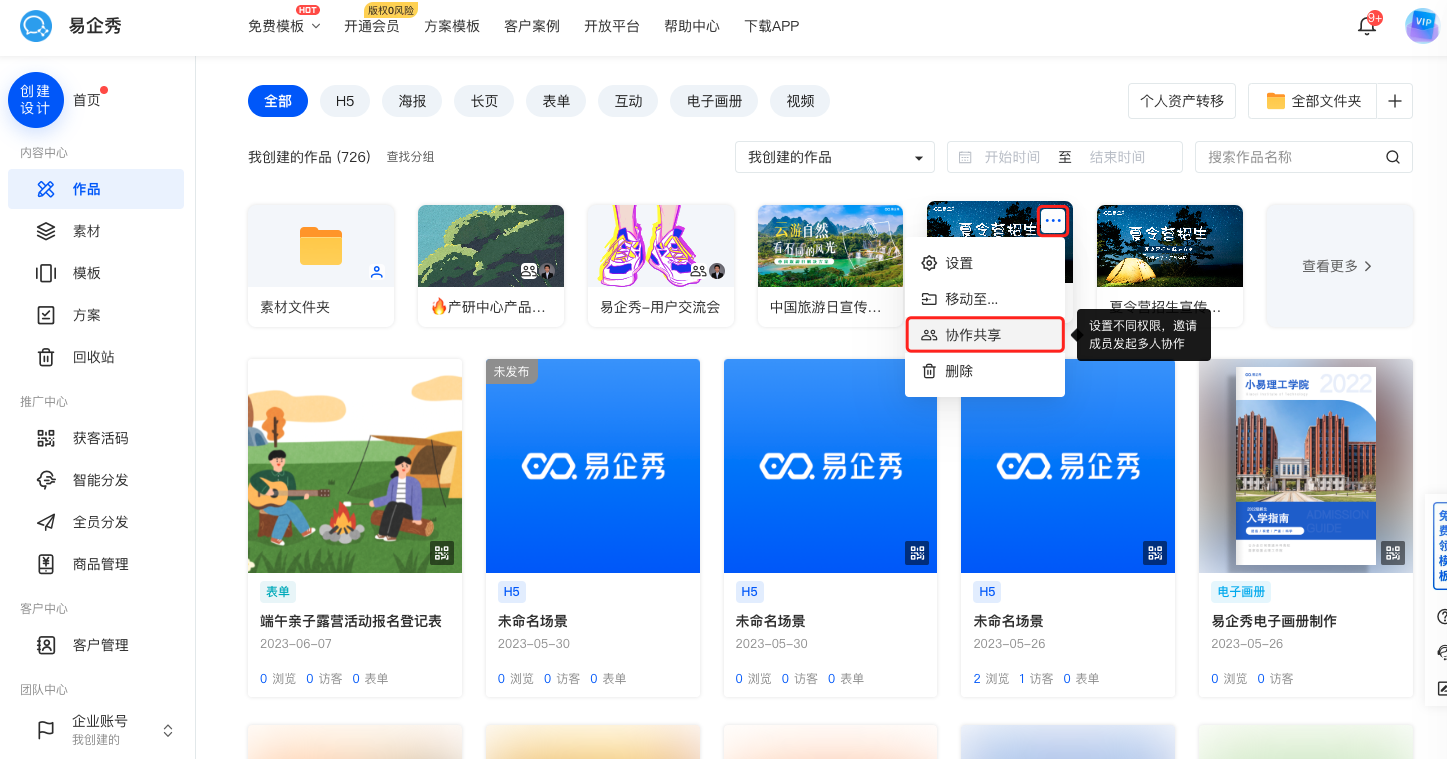Open 帮助中心 in the top menu
This screenshot has height=759, width=1447.
click(692, 26)
